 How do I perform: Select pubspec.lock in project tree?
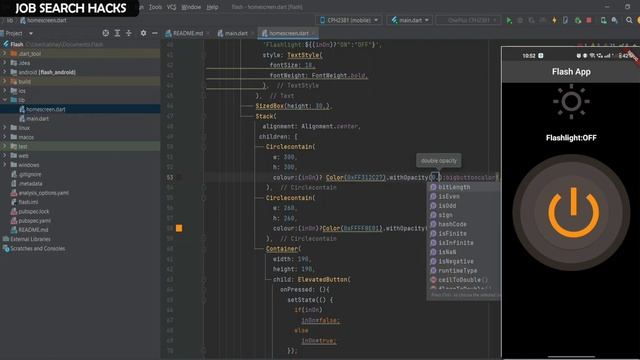[x=34, y=211]
